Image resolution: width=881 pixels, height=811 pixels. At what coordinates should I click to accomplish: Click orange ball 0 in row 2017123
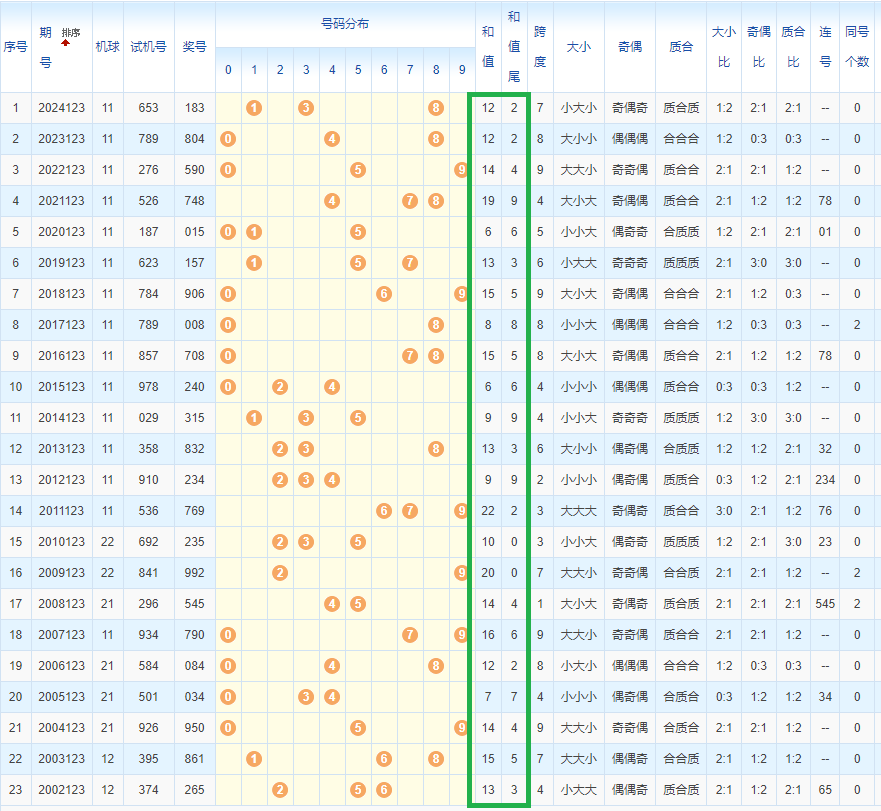pos(228,325)
